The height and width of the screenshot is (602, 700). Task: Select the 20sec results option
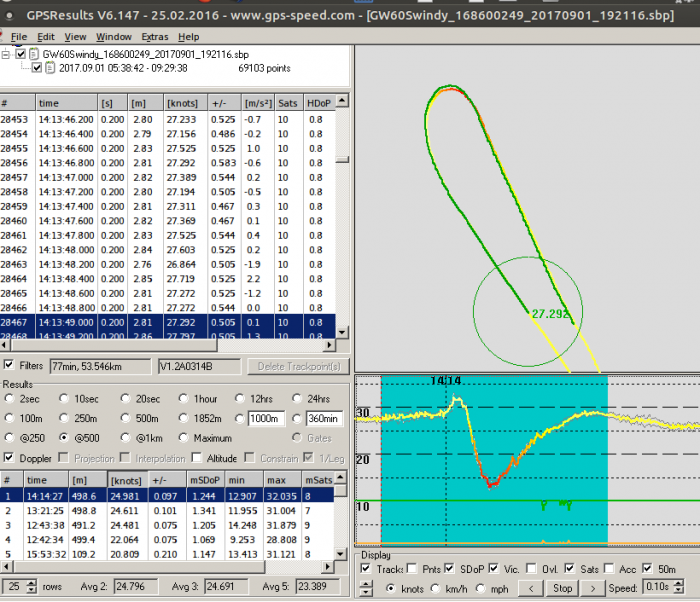pos(125,398)
